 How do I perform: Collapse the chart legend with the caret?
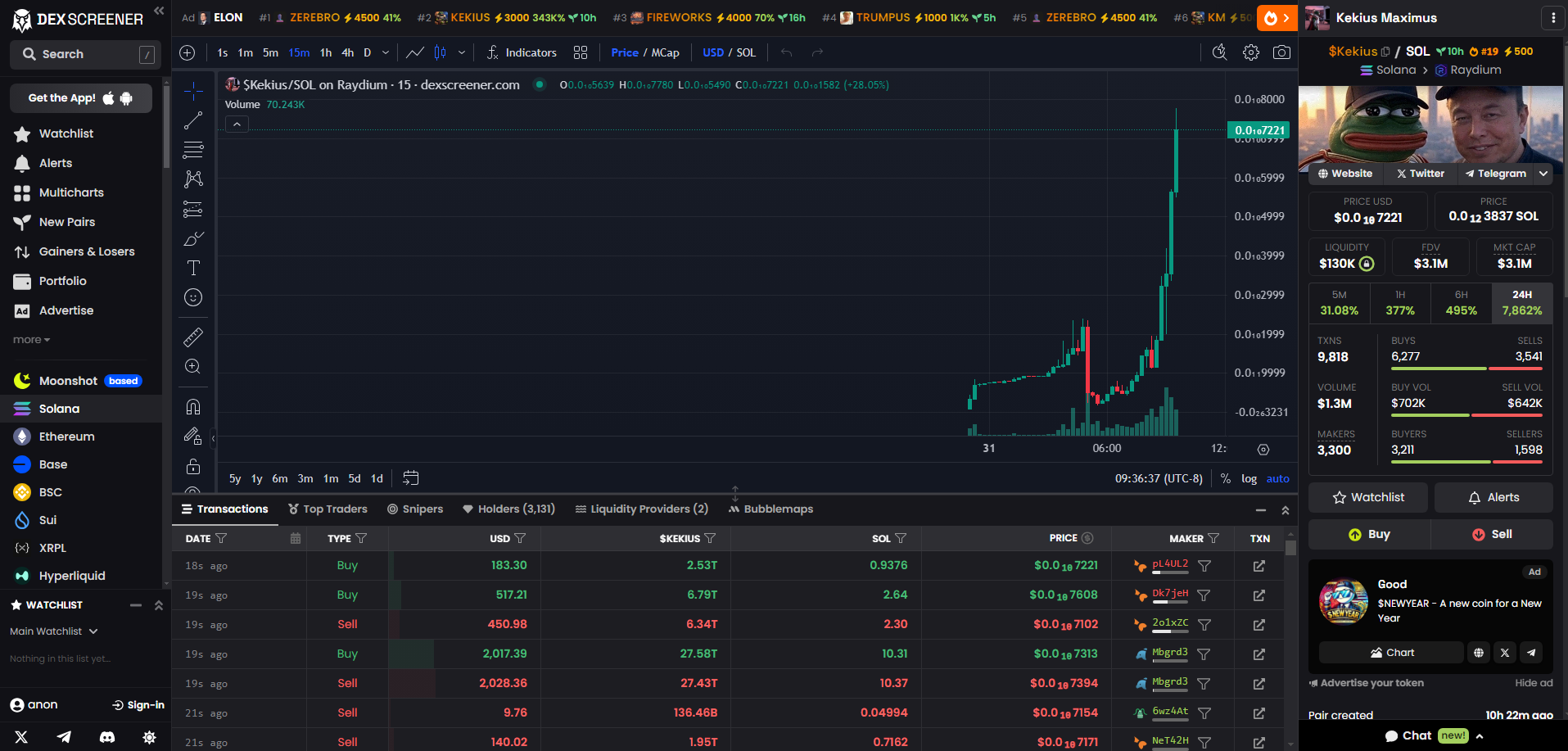[x=237, y=124]
